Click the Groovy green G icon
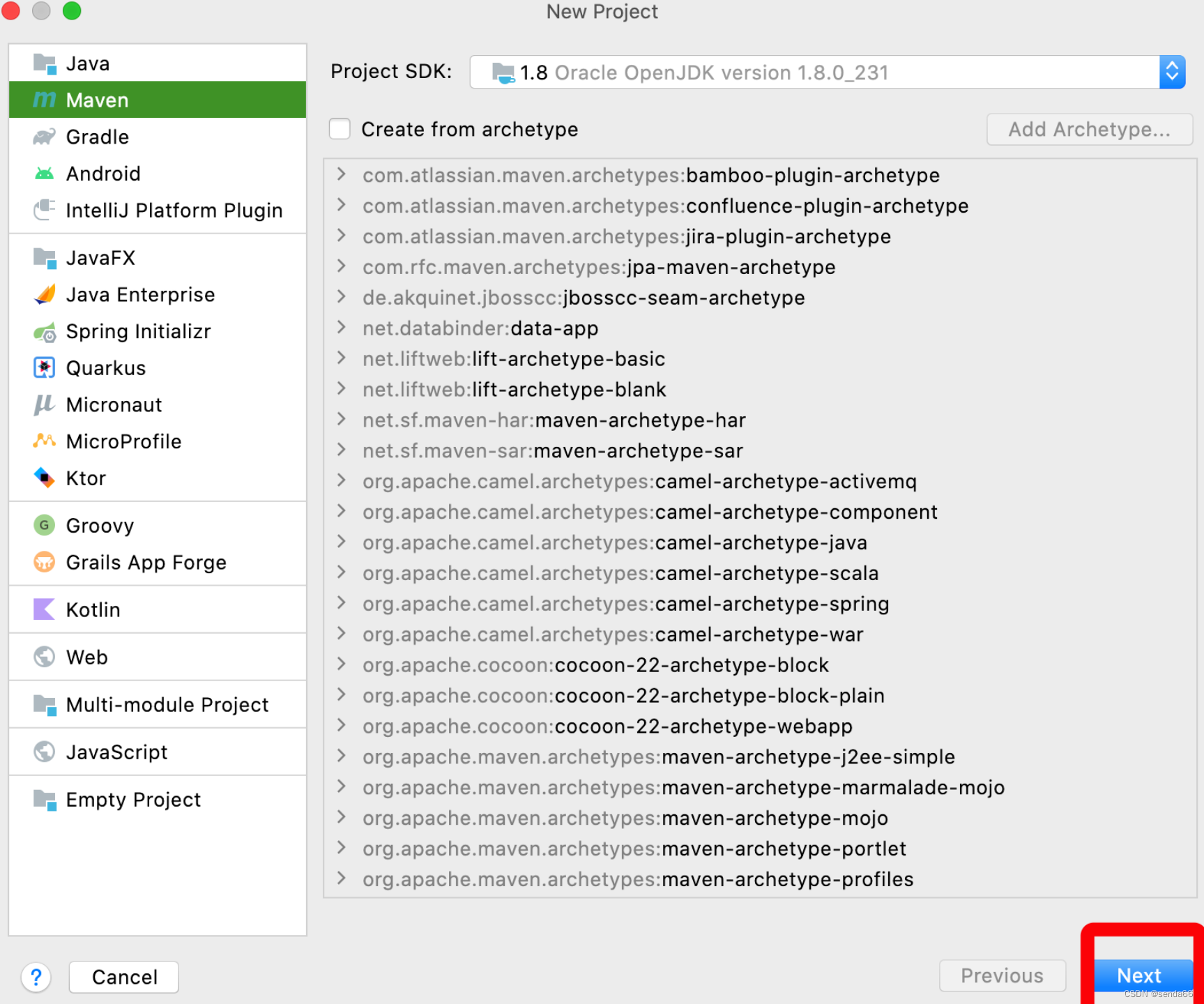 tap(45, 525)
